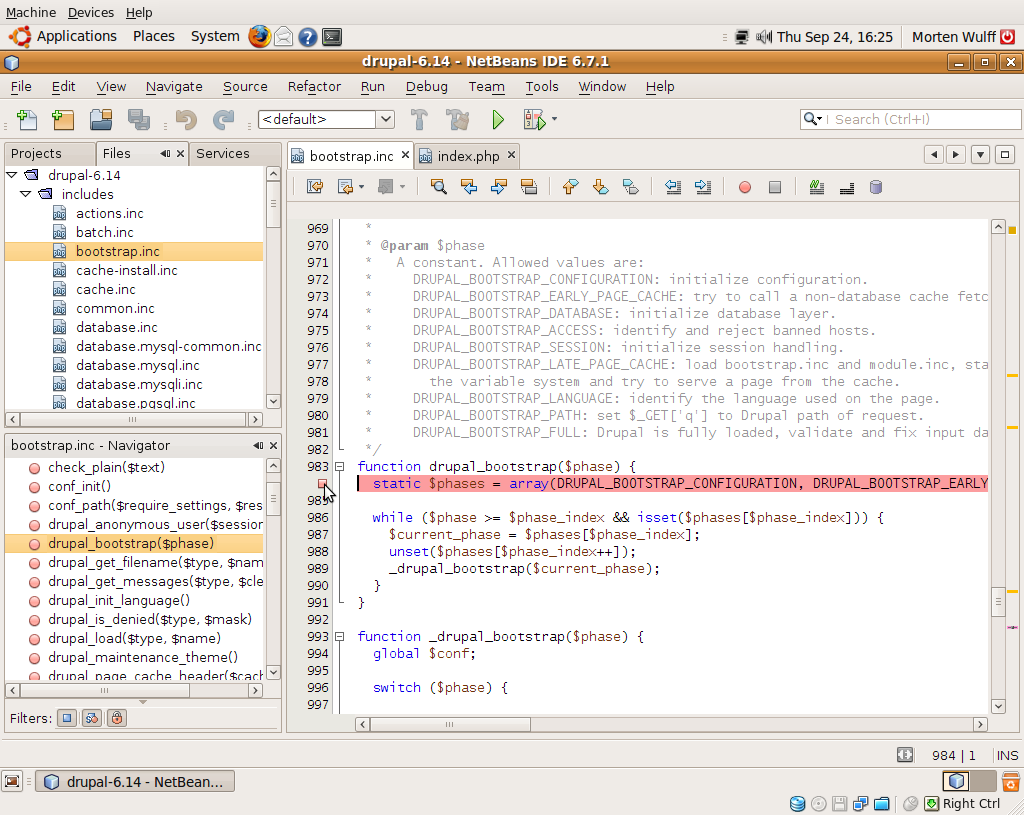Click the Files tree horizontal scrollbar thumb
1024x815 pixels.
[133, 419]
